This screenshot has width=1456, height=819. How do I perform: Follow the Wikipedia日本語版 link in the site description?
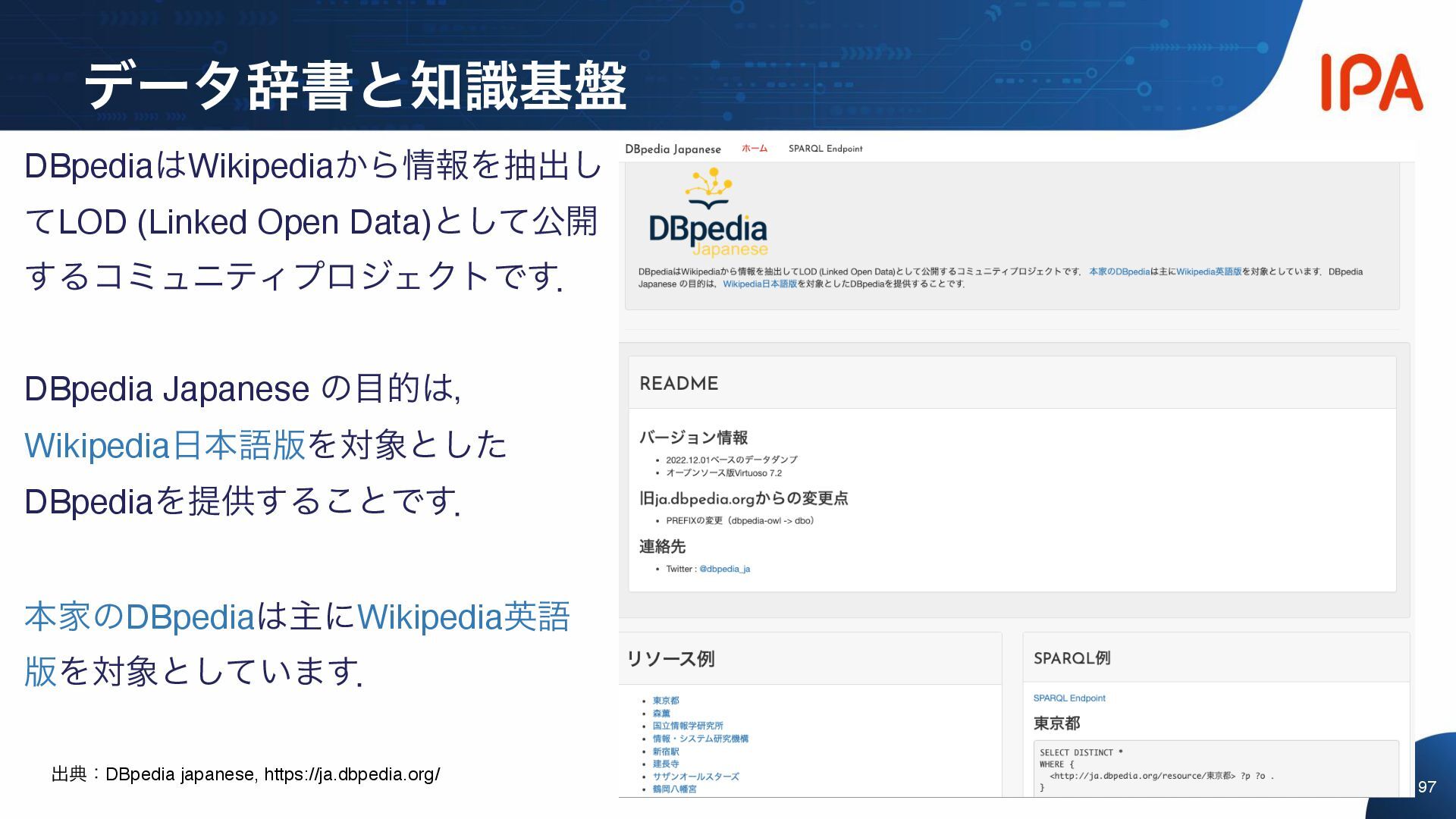click(x=760, y=284)
